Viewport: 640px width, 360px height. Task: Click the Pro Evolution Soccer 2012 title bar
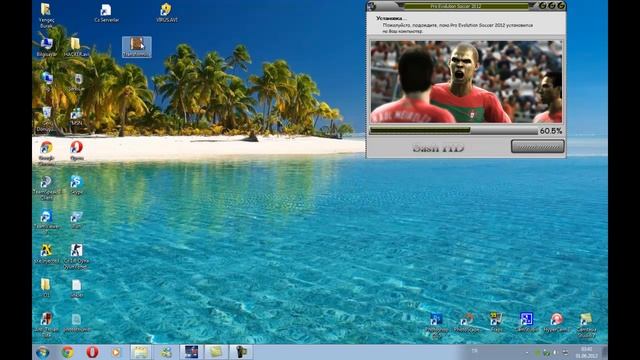point(467,6)
